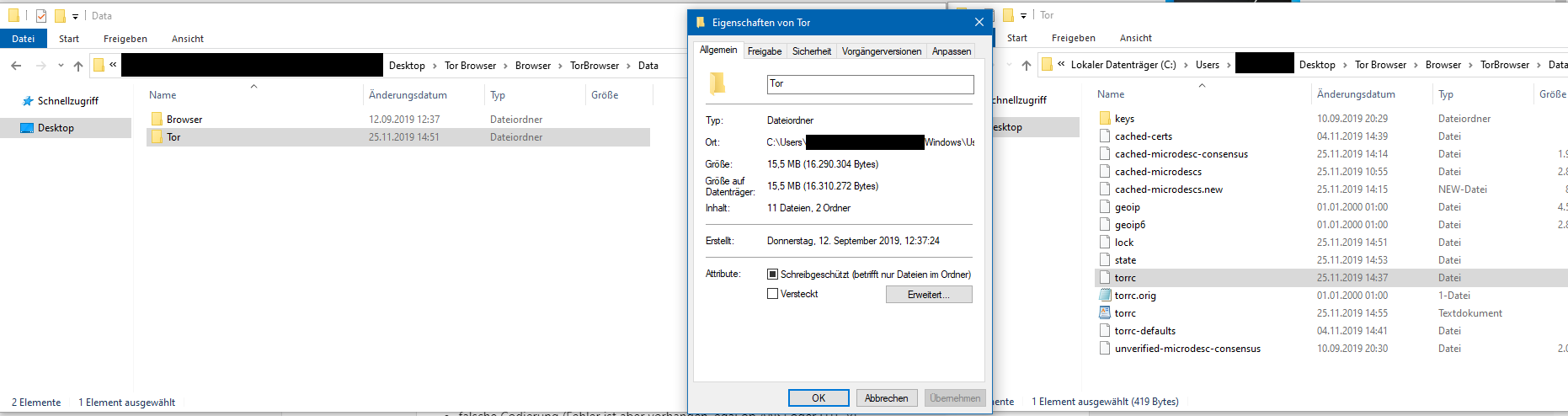The image size is (1568, 416).
Task: Click TorBrowser breadcrumb in left address bar
Action: [x=595, y=66]
